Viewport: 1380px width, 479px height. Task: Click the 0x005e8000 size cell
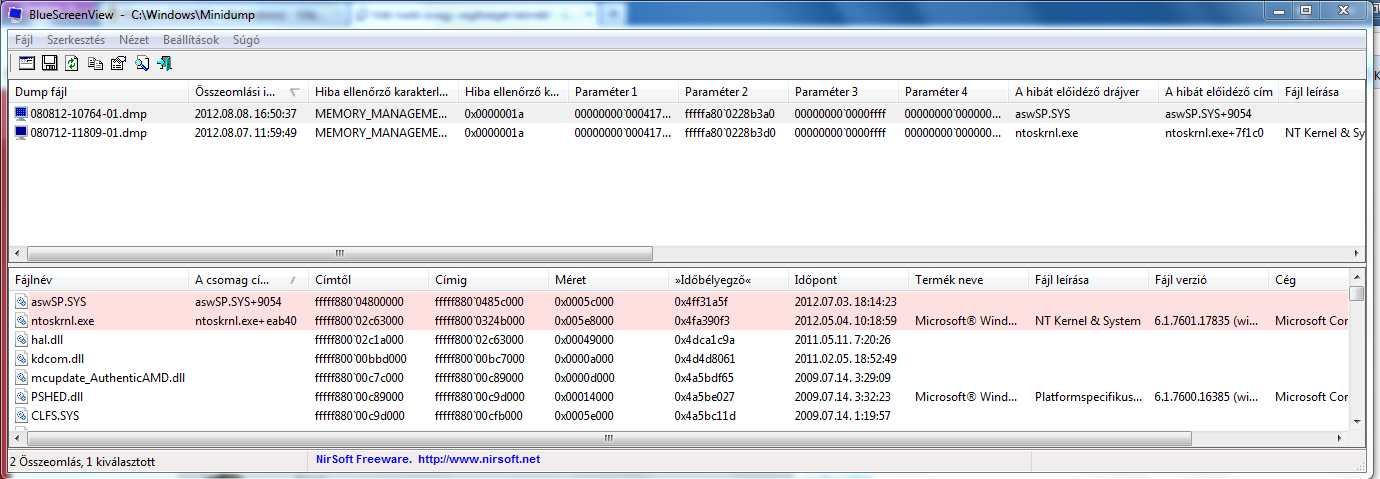(585, 321)
